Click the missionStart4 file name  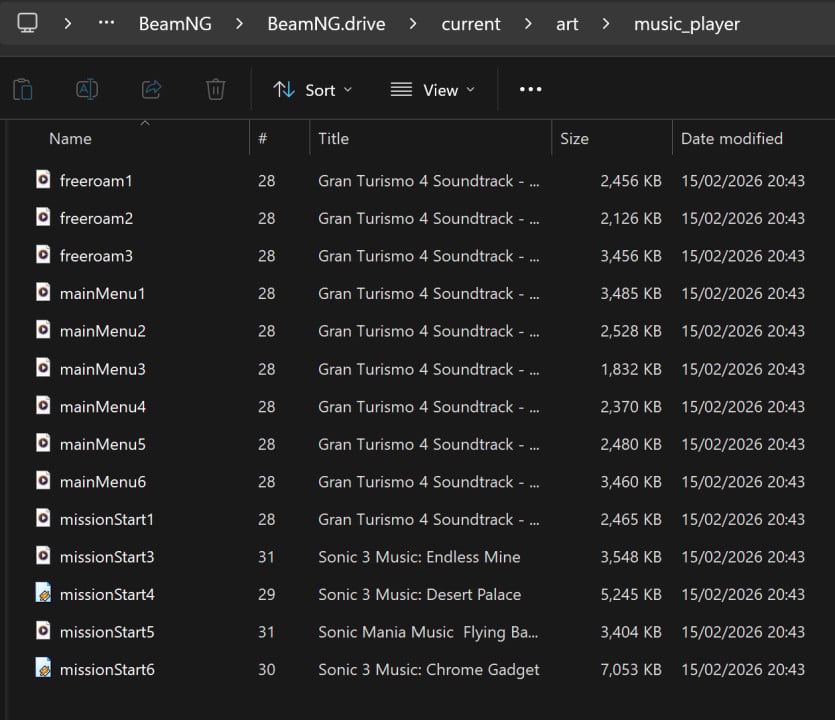click(x=107, y=594)
